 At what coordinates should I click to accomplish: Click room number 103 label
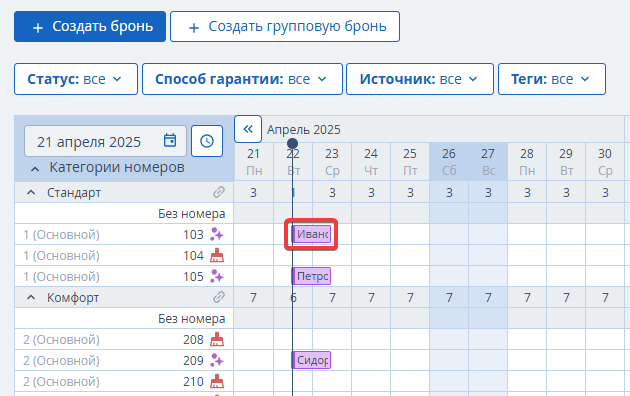tap(193, 235)
